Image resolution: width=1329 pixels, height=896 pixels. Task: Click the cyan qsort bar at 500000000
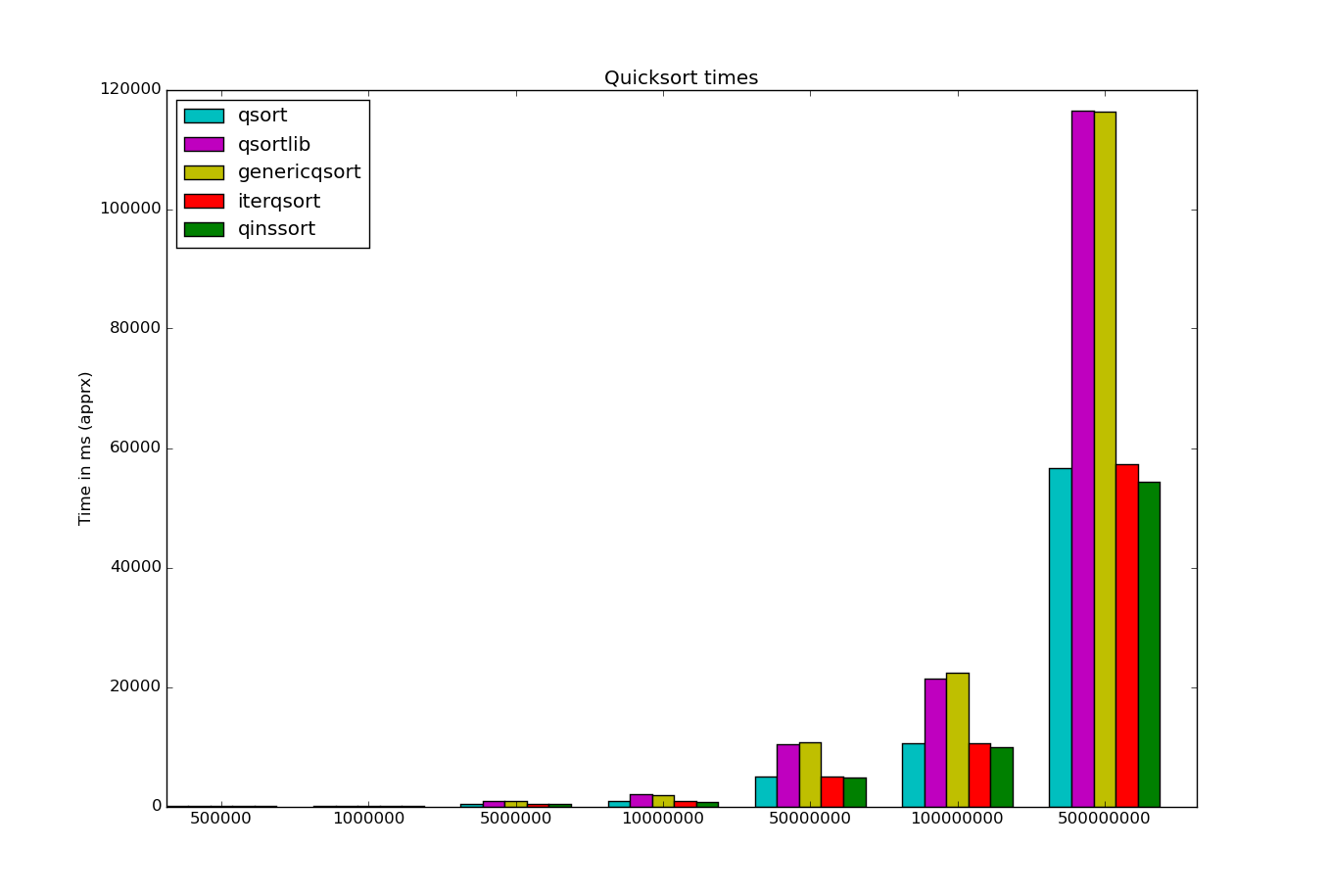[x=1061, y=637]
